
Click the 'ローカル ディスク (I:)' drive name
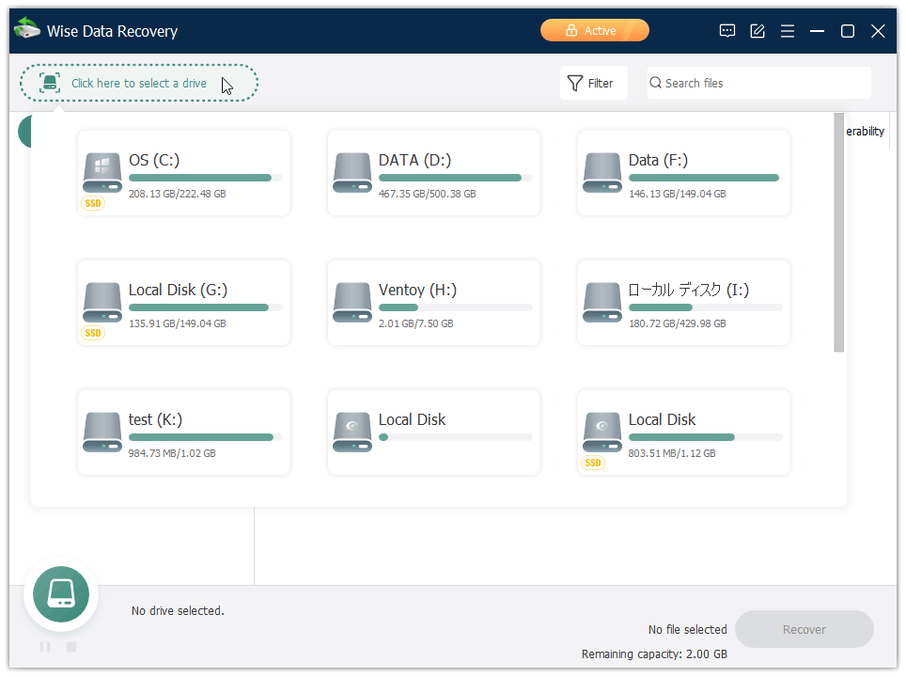(689, 289)
